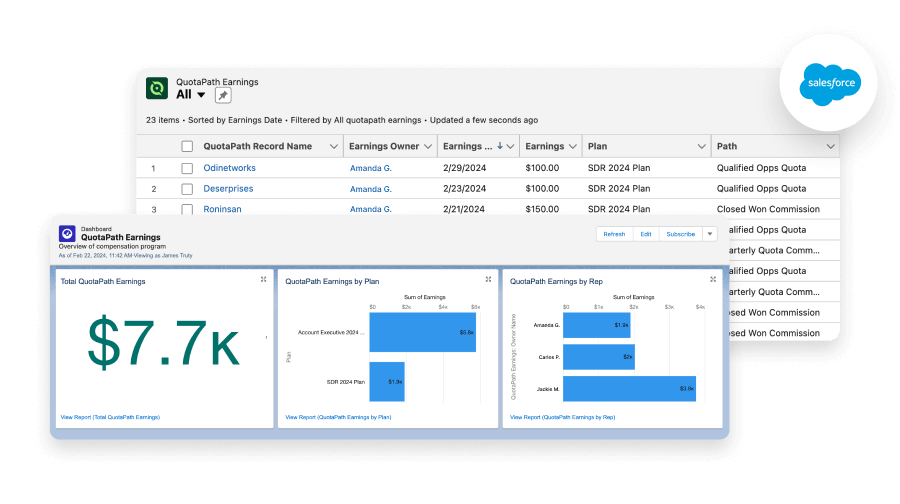Click the $150.00 earnings cell
900x504 pixels.
(x=542, y=210)
